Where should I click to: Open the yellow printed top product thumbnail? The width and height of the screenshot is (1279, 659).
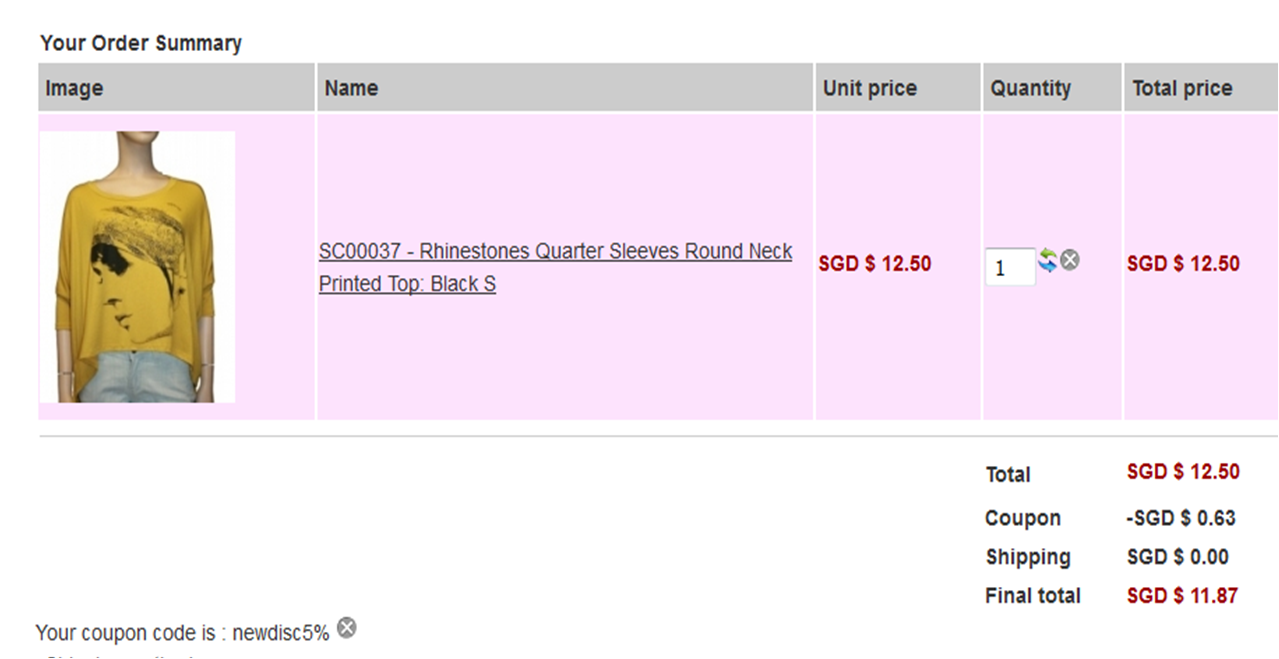point(137,267)
